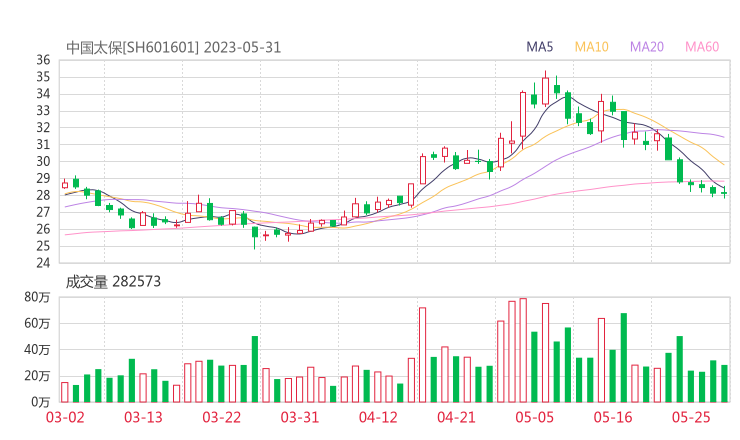Click the lowest green candlestick dipping near 25
Image resolution: width=740 pixels, height=440 pixels.
click(255, 237)
